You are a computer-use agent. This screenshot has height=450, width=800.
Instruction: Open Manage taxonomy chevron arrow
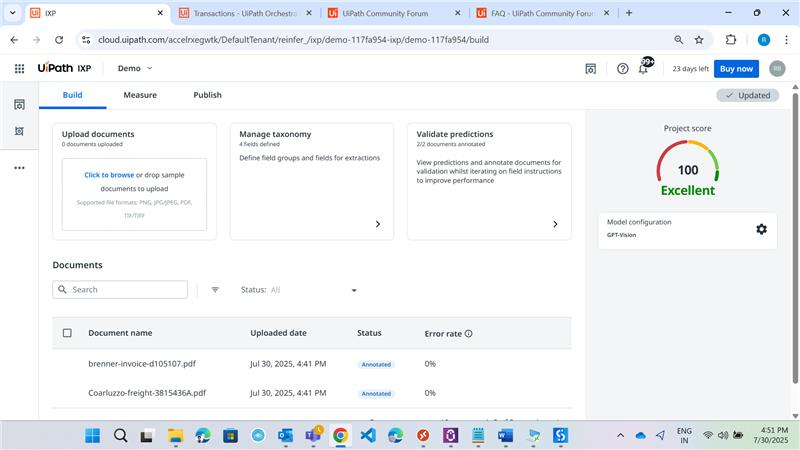(x=378, y=224)
